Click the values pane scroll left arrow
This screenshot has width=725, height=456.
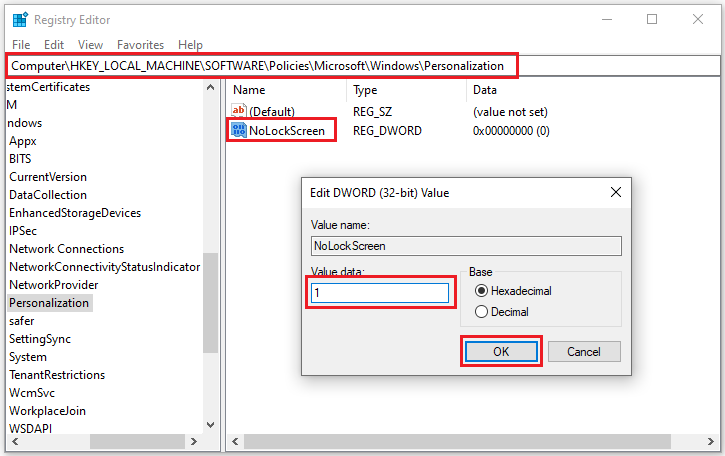(235, 442)
